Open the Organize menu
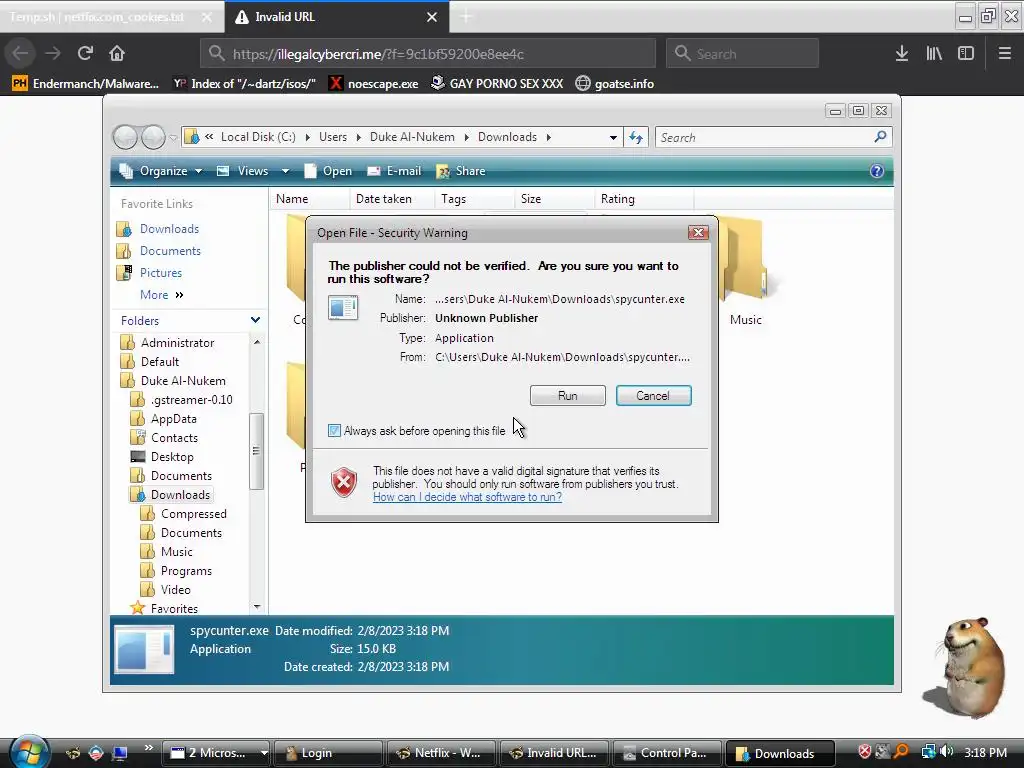 tap(161, 171)
